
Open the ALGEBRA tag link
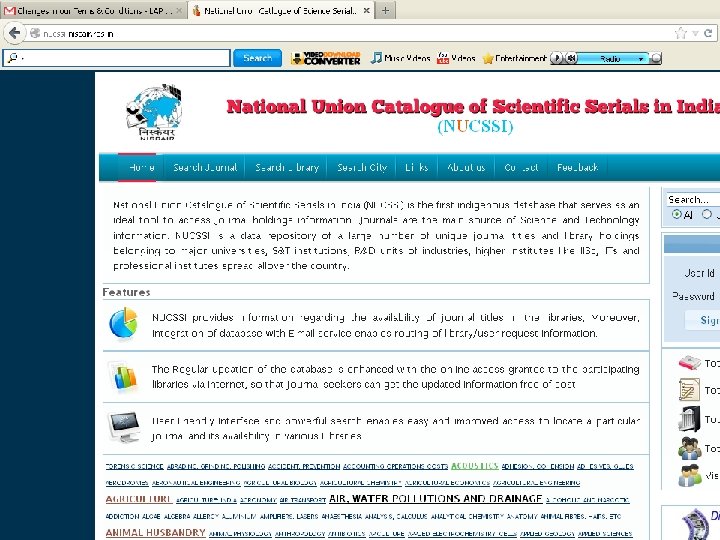(177, 517)
